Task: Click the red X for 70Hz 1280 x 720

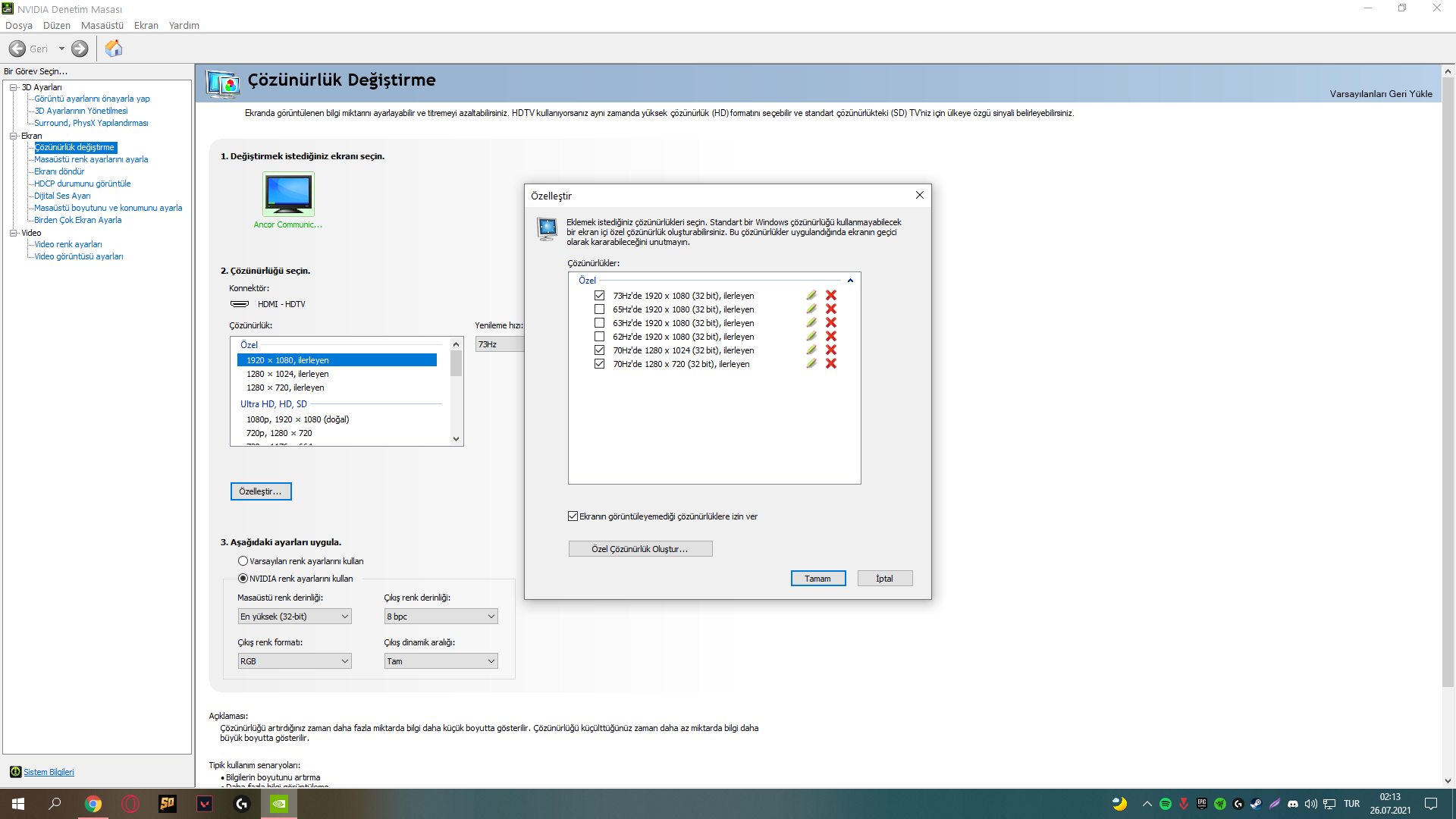Action: point(831,363)
